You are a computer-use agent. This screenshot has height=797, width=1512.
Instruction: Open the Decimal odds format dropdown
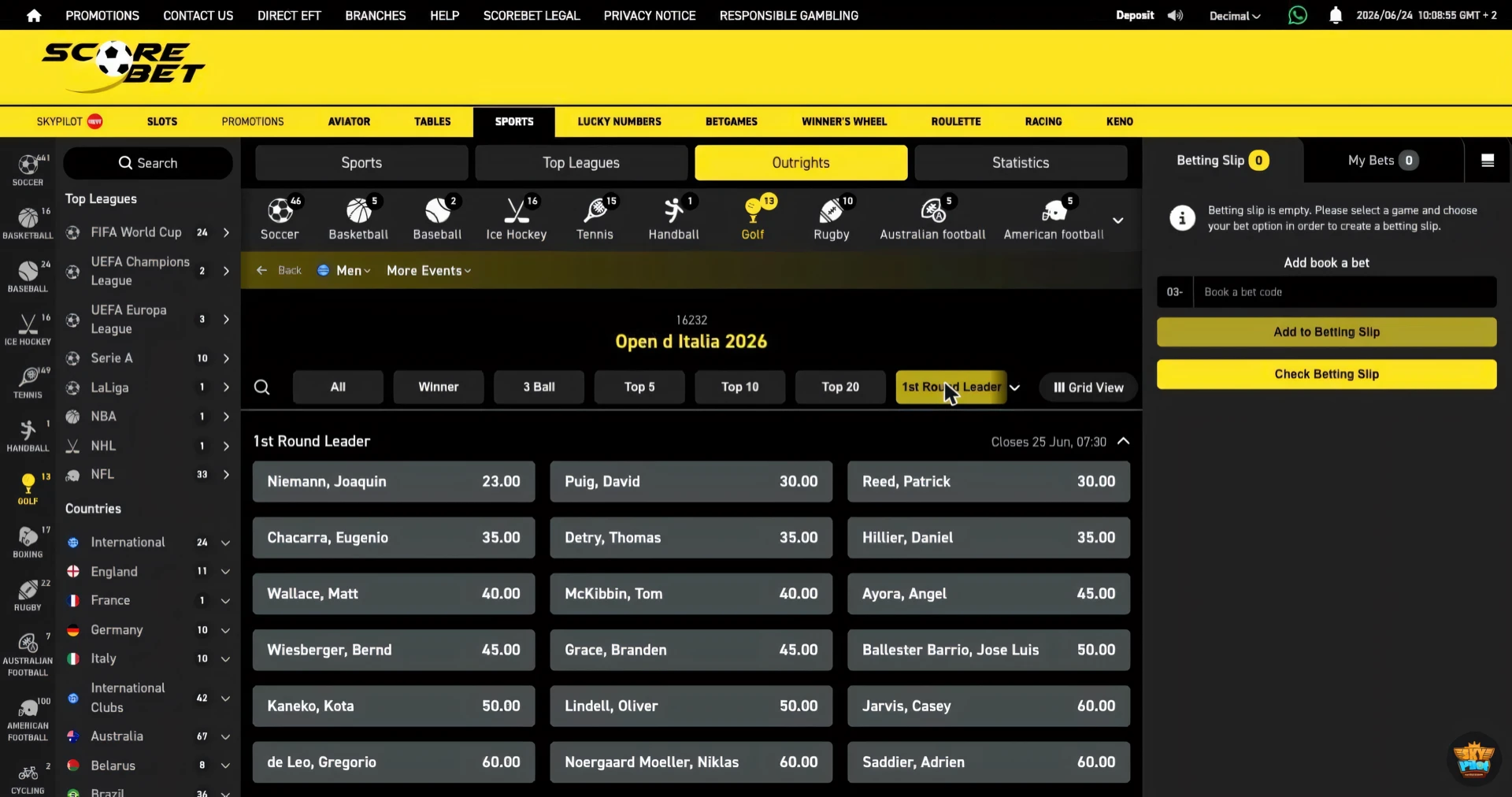point(1235,16)
